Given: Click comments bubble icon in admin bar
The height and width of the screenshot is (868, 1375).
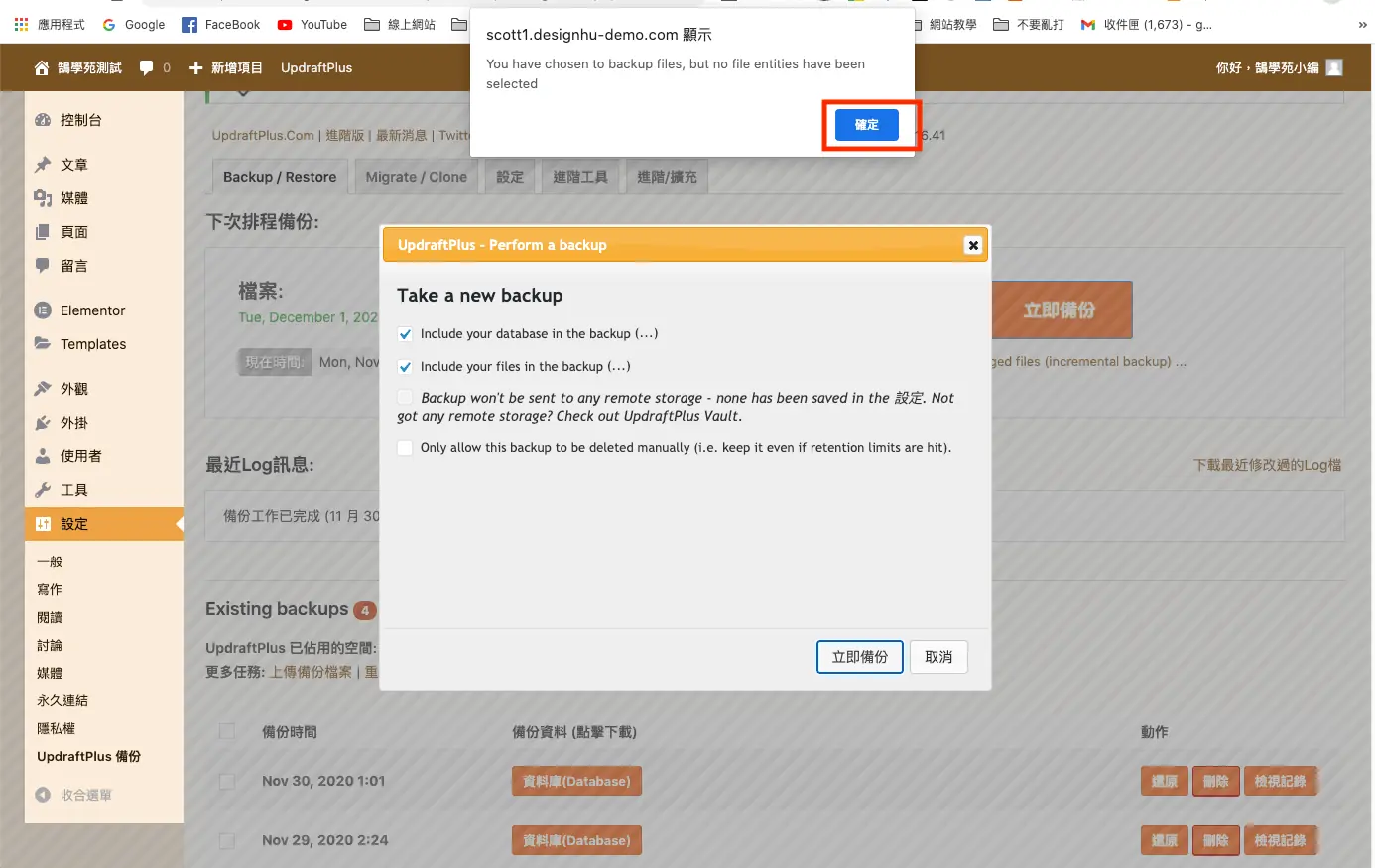Looking at the screenshot, I should [147, 68].
